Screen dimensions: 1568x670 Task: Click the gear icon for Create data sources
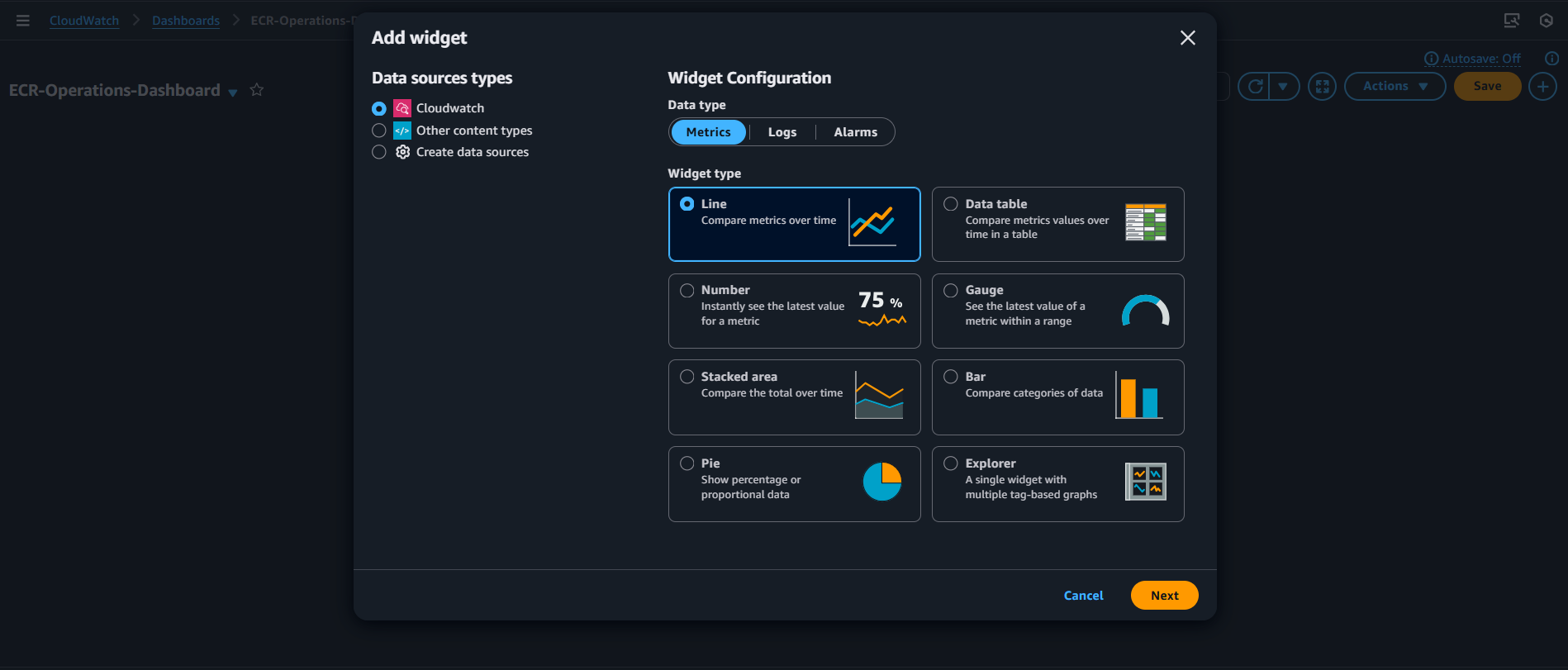pos(402,151)
